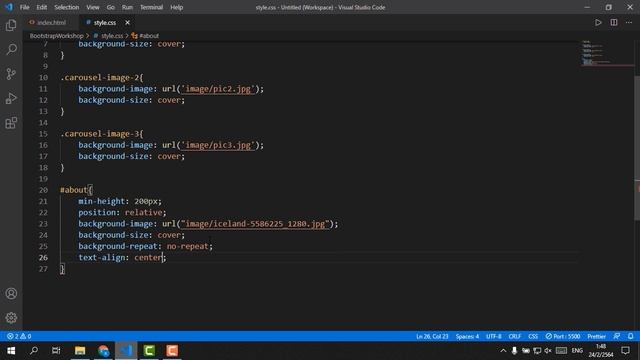Click the Run play icon in editor toolbar

pos(598,22)
